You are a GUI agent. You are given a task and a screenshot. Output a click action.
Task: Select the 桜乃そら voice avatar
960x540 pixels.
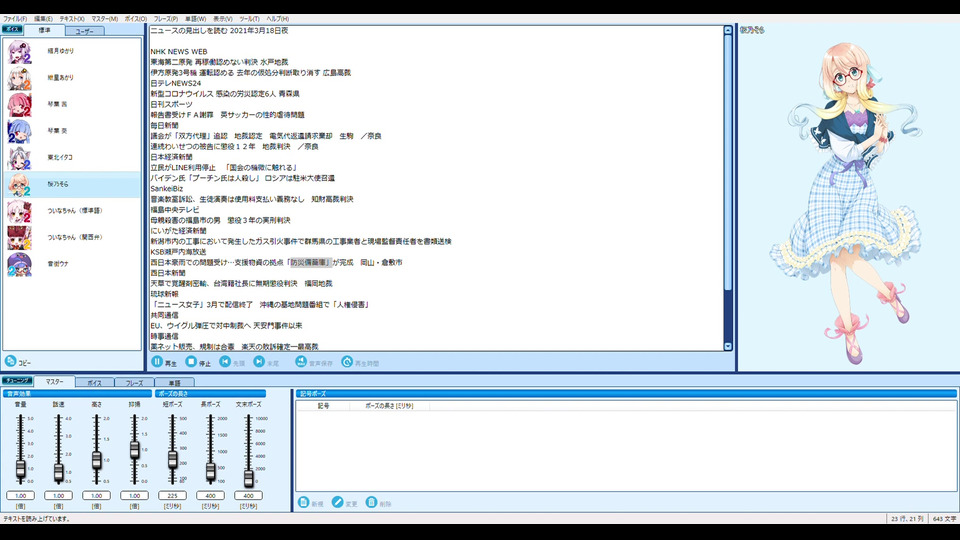tap(20, 184)
